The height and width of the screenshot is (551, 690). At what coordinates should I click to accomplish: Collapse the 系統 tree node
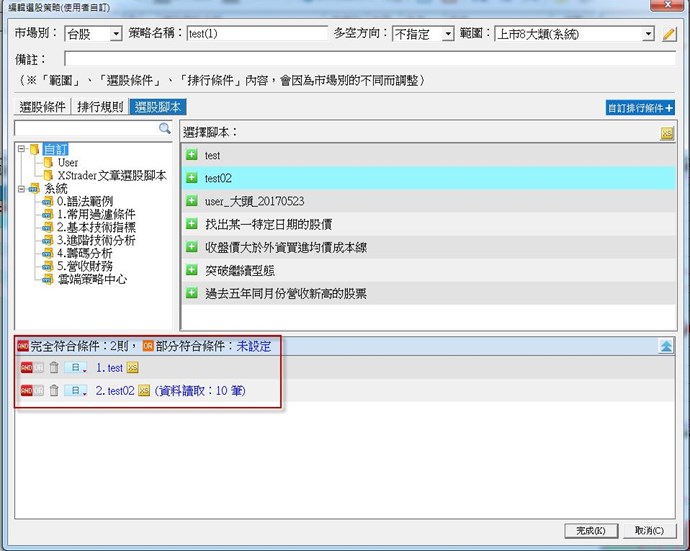21,189
